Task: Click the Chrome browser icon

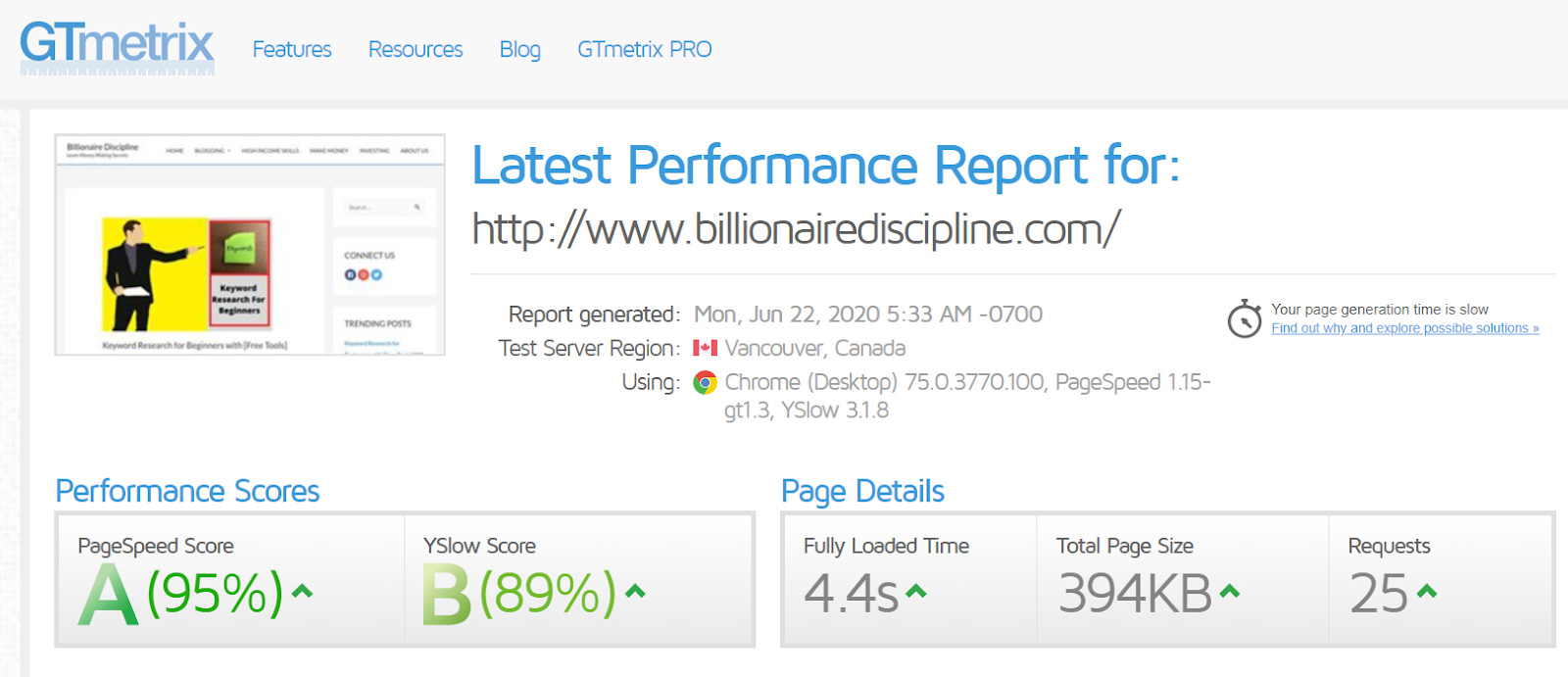Action: coord(705,382)
